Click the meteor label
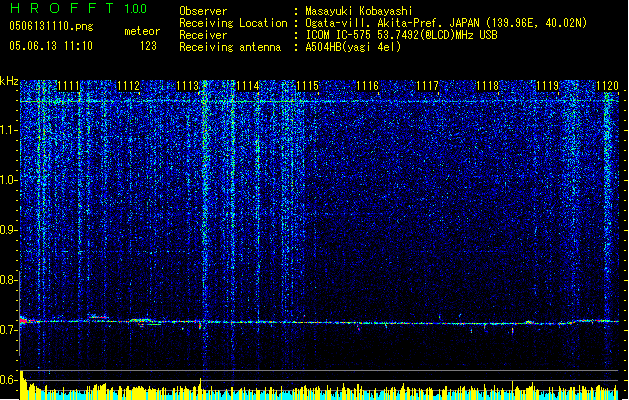 click(142, 31)
